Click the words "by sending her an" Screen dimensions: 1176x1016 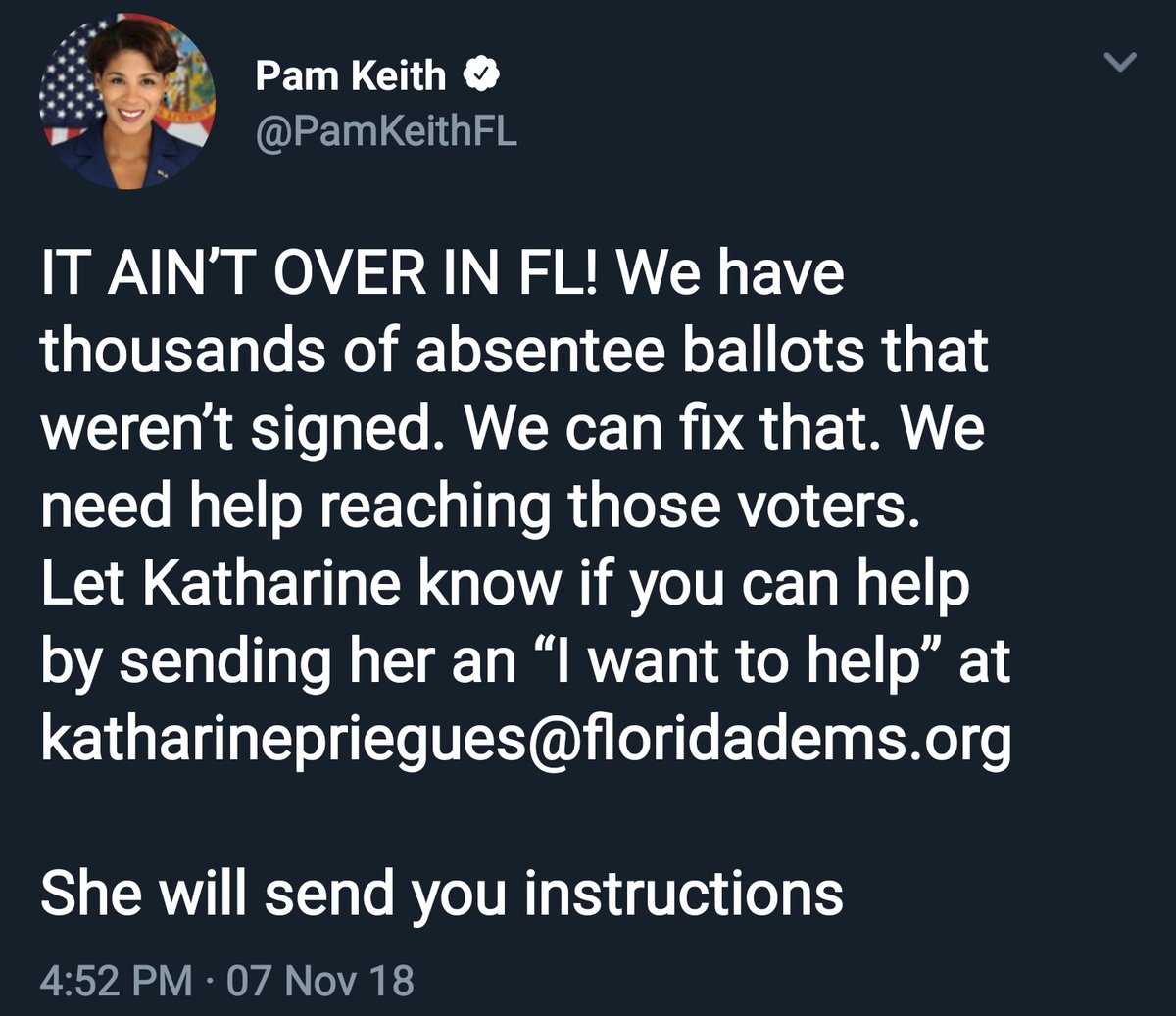point(277,662)
